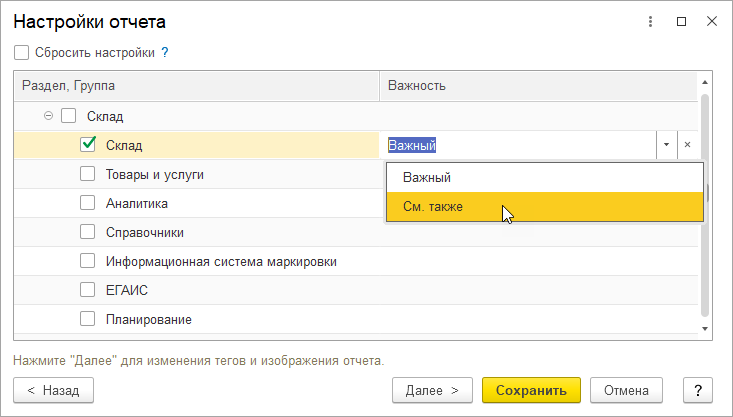Viewport: 733px width, 417px height.
Task: Click the importance input field
Action: (x=520, y=145)
